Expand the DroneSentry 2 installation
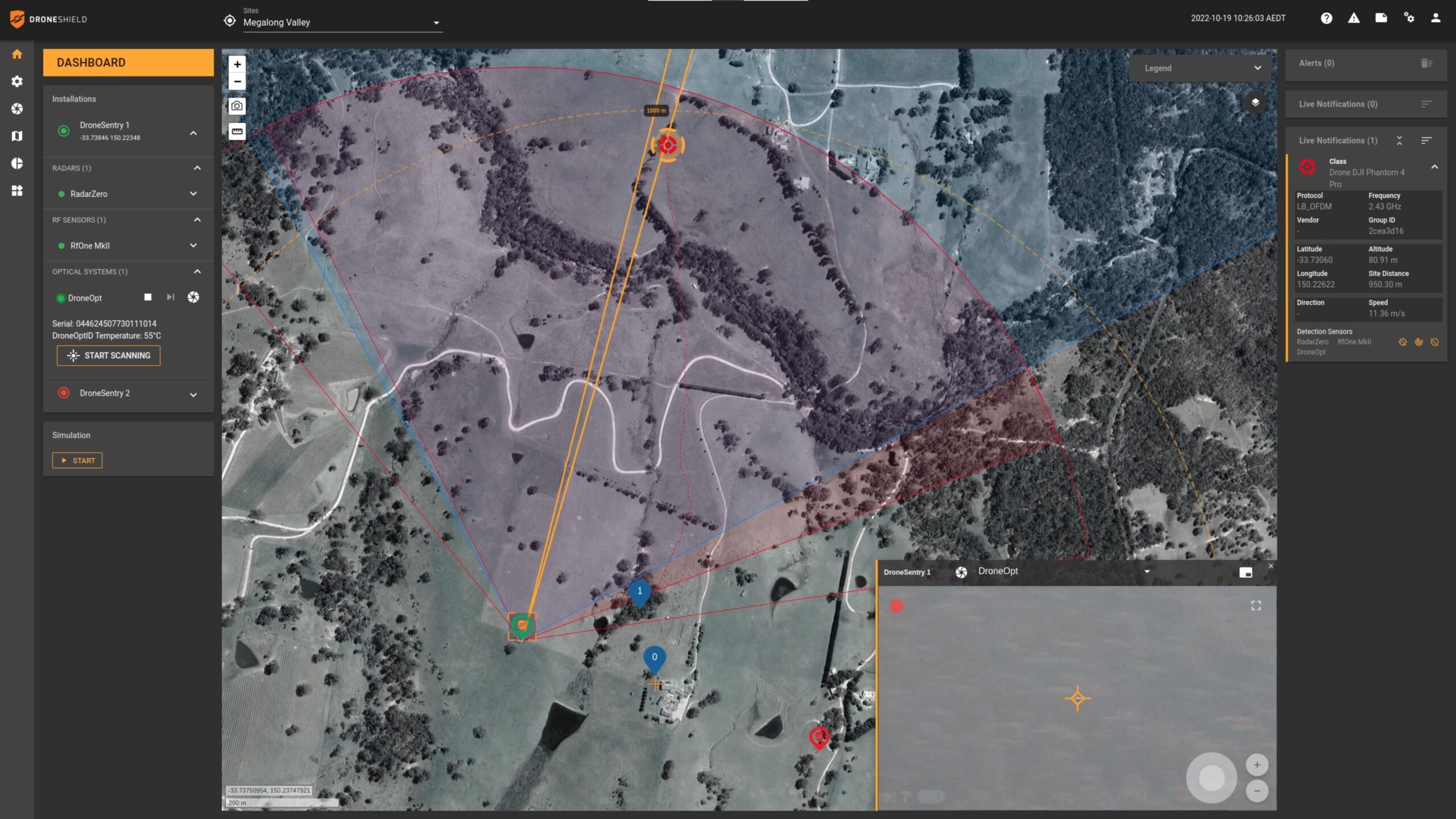 pos(193,394)
